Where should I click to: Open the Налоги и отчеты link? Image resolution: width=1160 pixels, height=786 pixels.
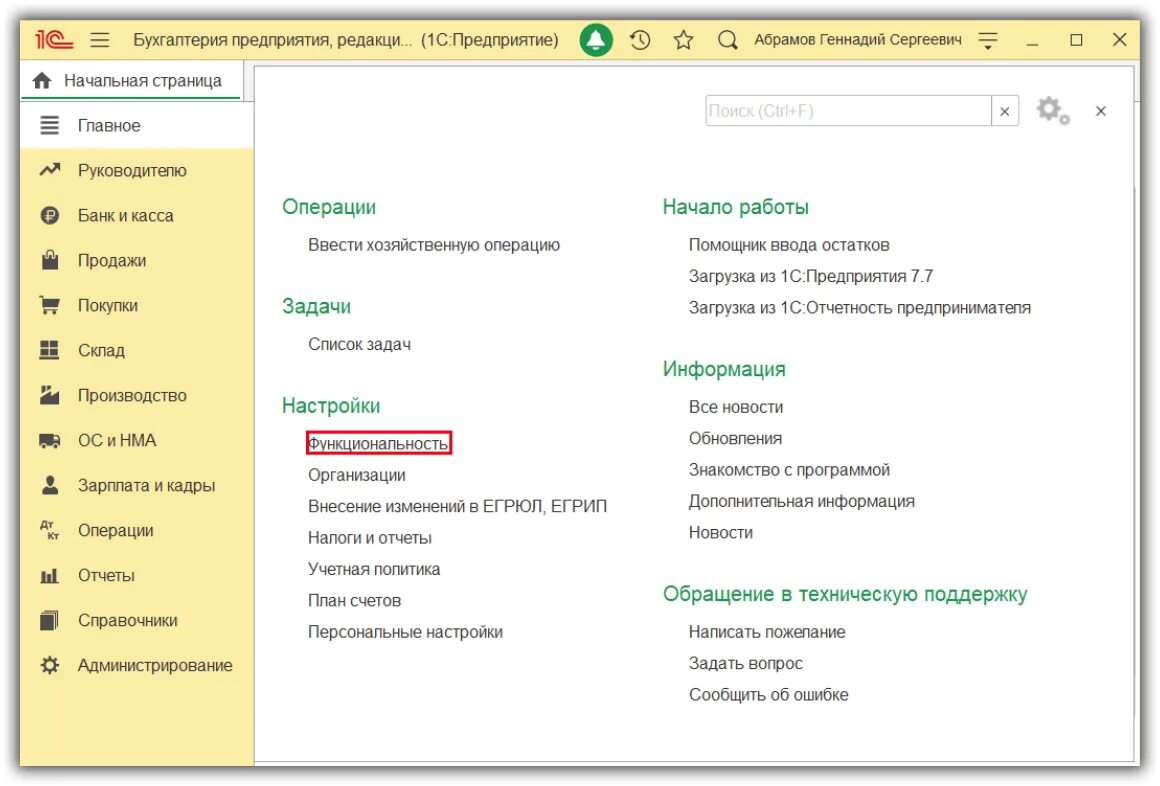point(369,538)
